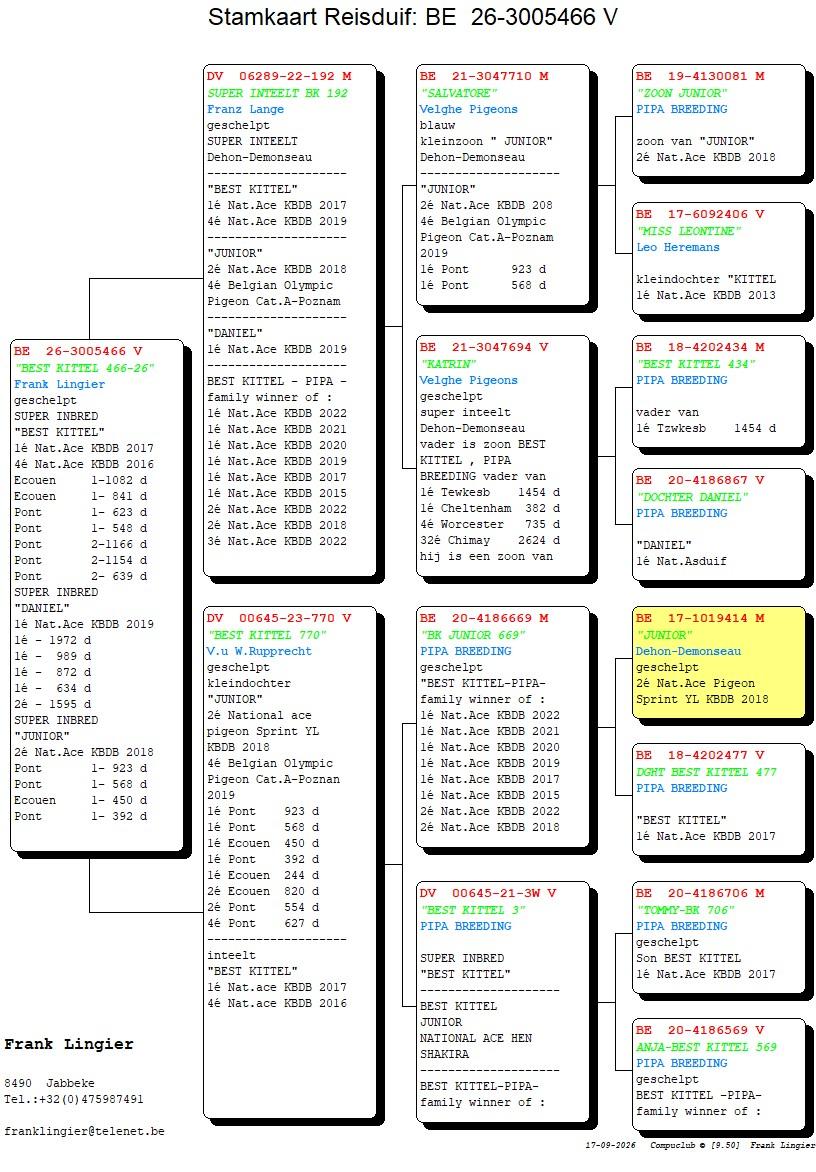Click the title 'Stamkaart Reisduif: BE 26-3005466 V'
Screen dimensions: 816x1172
(x=412, y=16)
